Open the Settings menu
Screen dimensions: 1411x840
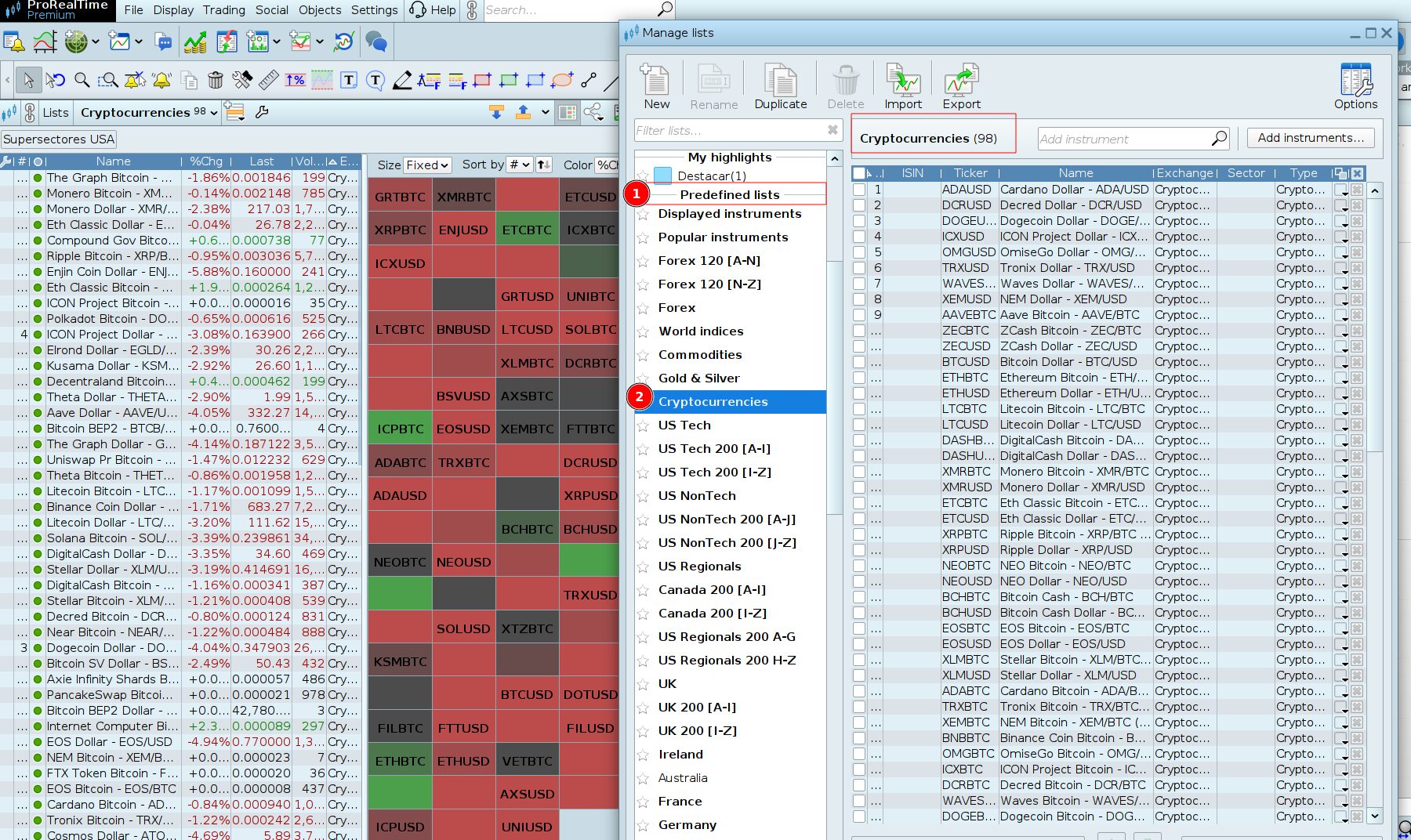pyautogui.click(x=374, y=10)
